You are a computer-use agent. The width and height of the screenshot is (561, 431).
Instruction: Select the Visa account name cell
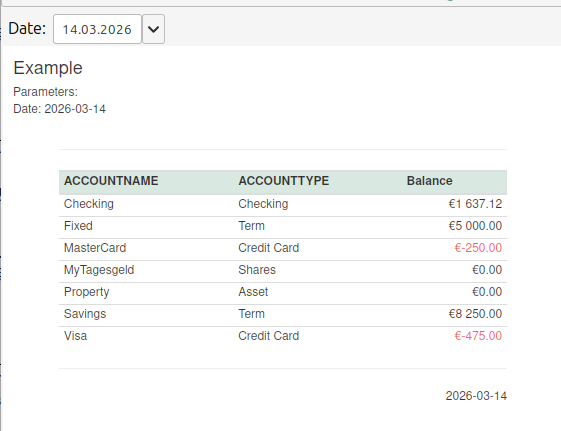tap(75, 336)
